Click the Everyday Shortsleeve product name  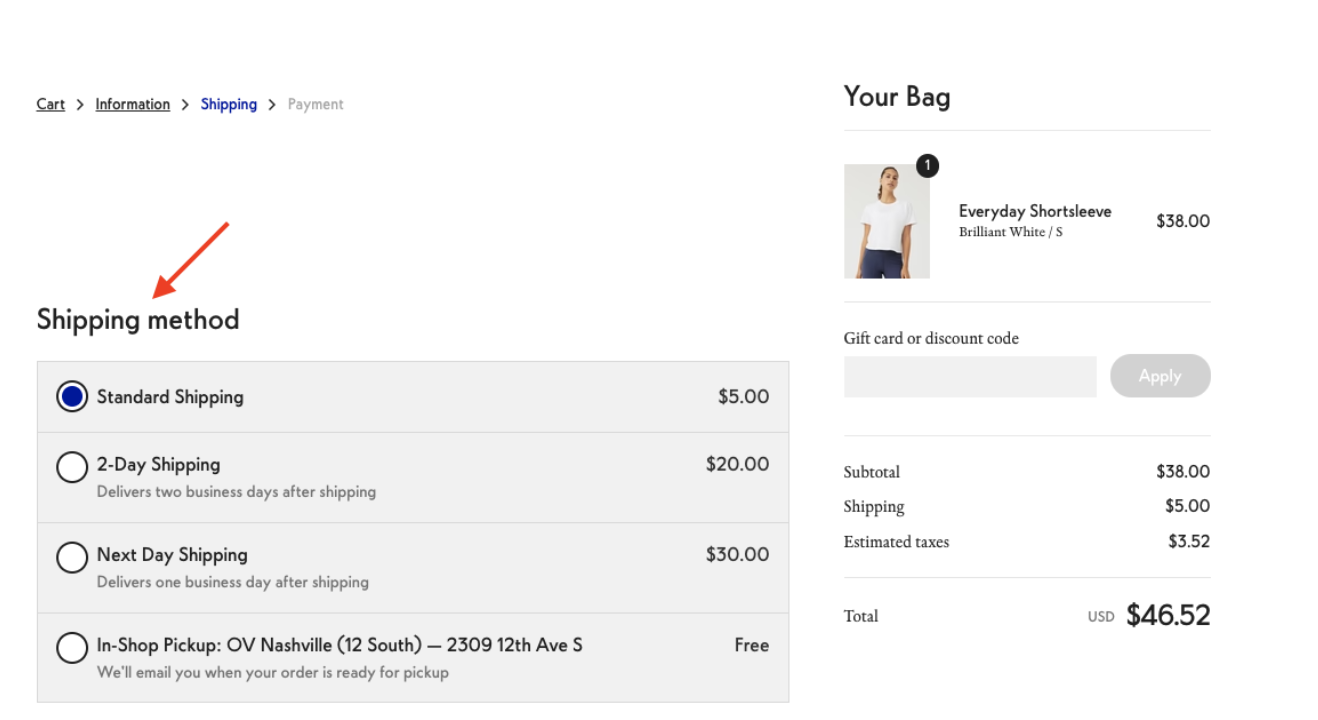1035,211
